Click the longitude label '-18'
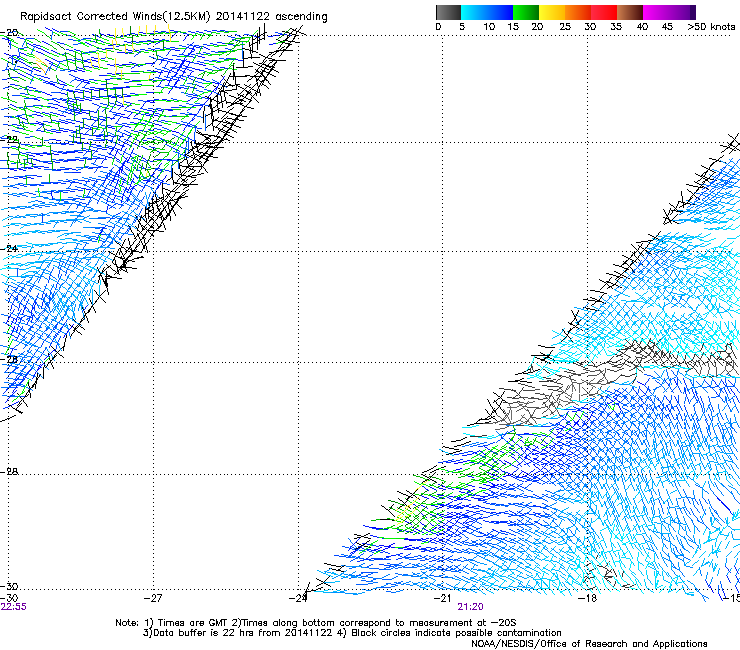Screen dimensions: 740x650 pyautogui.click(x=588, y=598)
